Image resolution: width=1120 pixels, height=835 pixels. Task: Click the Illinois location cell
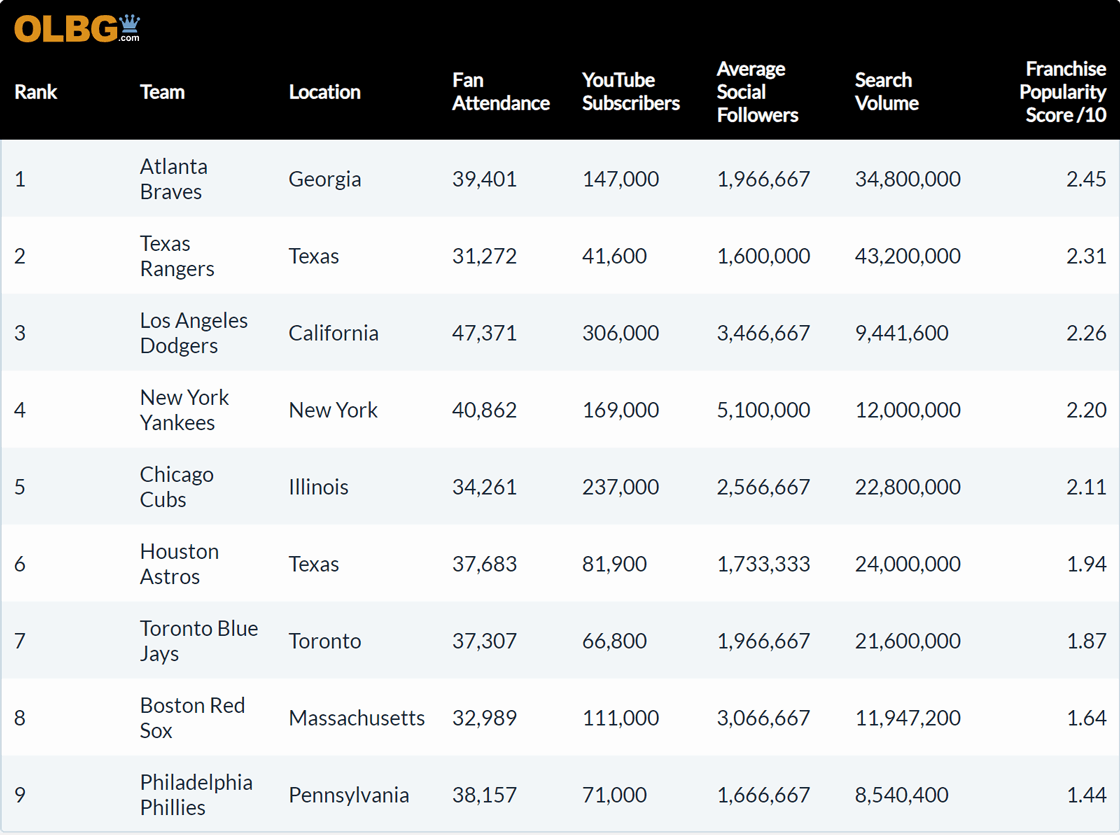[319, 487]
